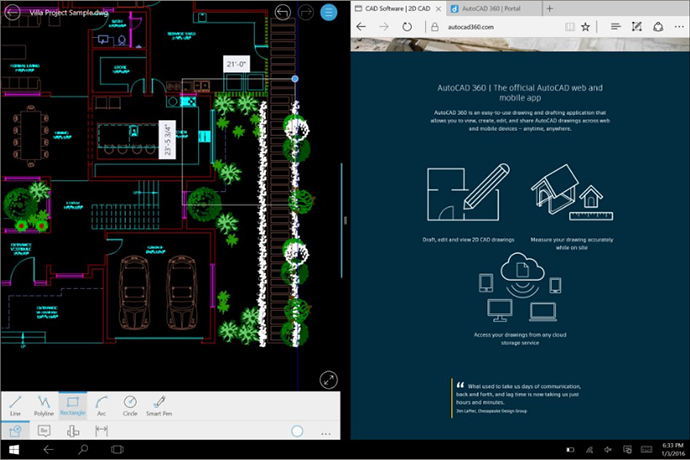Toggle favorite star for this page

tap(587, 25)
